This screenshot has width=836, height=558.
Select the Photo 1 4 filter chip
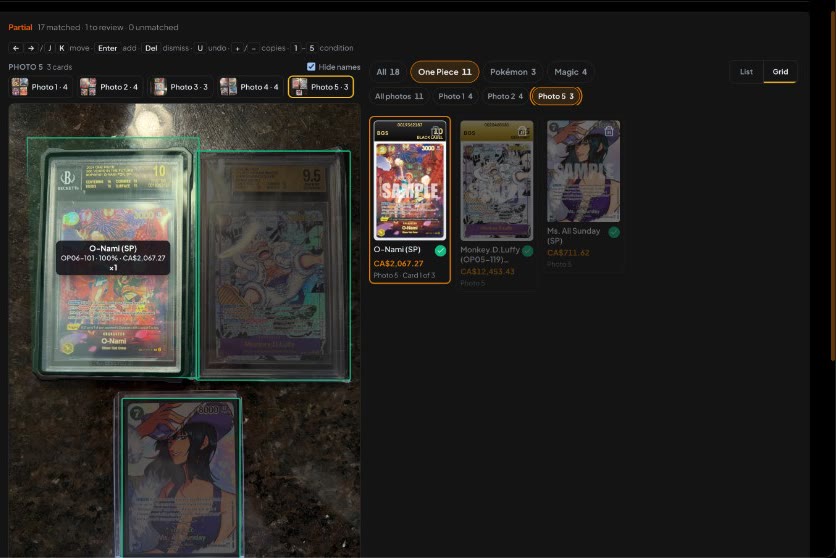455,96
